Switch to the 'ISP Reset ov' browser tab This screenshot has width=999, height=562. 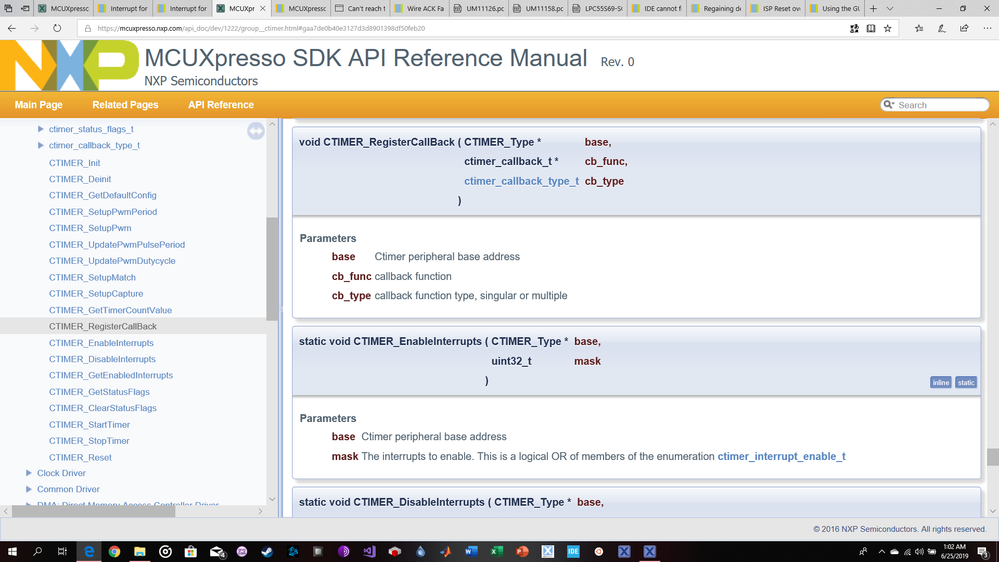click(x=775, y=8)
